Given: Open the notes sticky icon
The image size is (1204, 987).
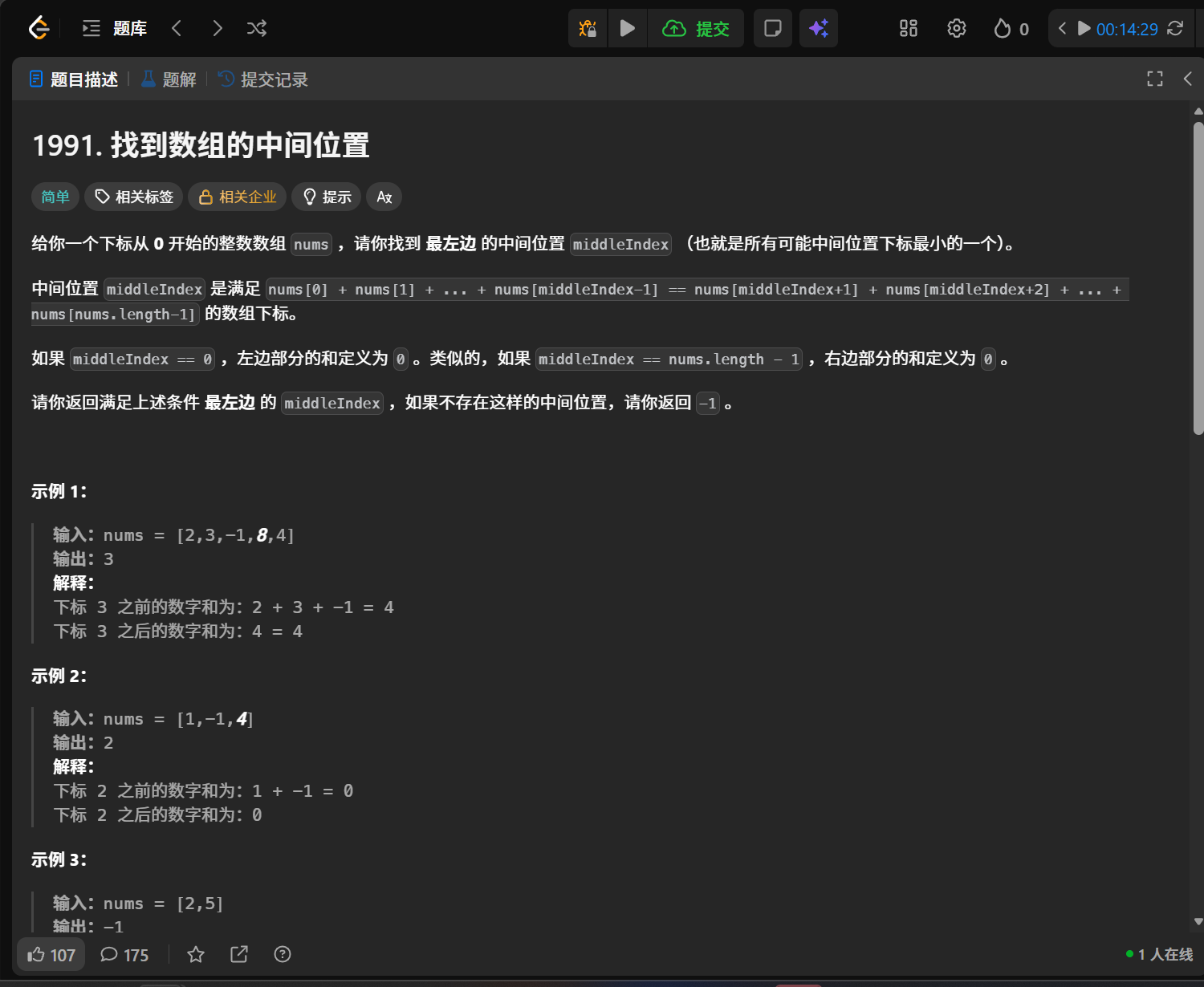Looking at the screenshot, I should [x=773, y=29].
